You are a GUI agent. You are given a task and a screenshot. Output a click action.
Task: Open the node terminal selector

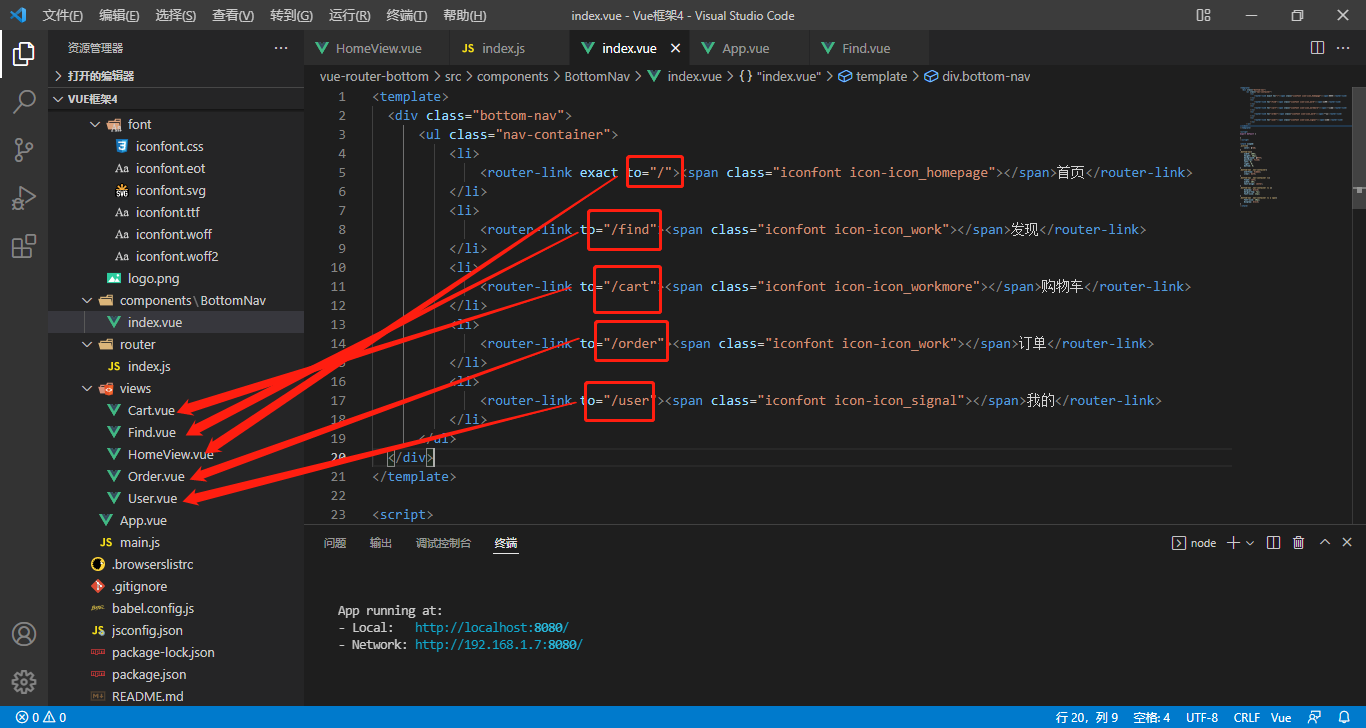[1194, 543]
